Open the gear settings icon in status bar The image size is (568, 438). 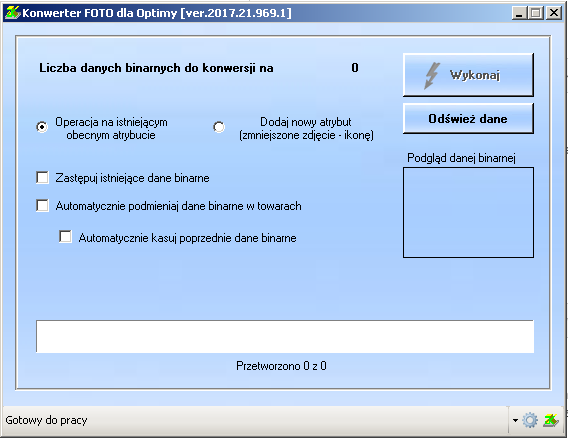[x=530, y=420]
